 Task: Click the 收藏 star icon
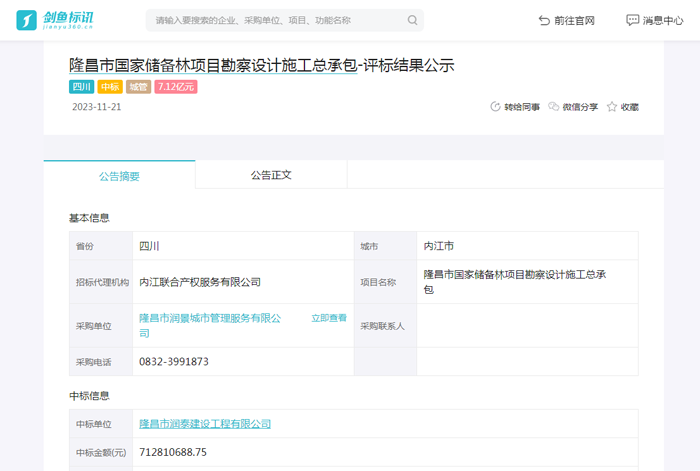[612, 107]
